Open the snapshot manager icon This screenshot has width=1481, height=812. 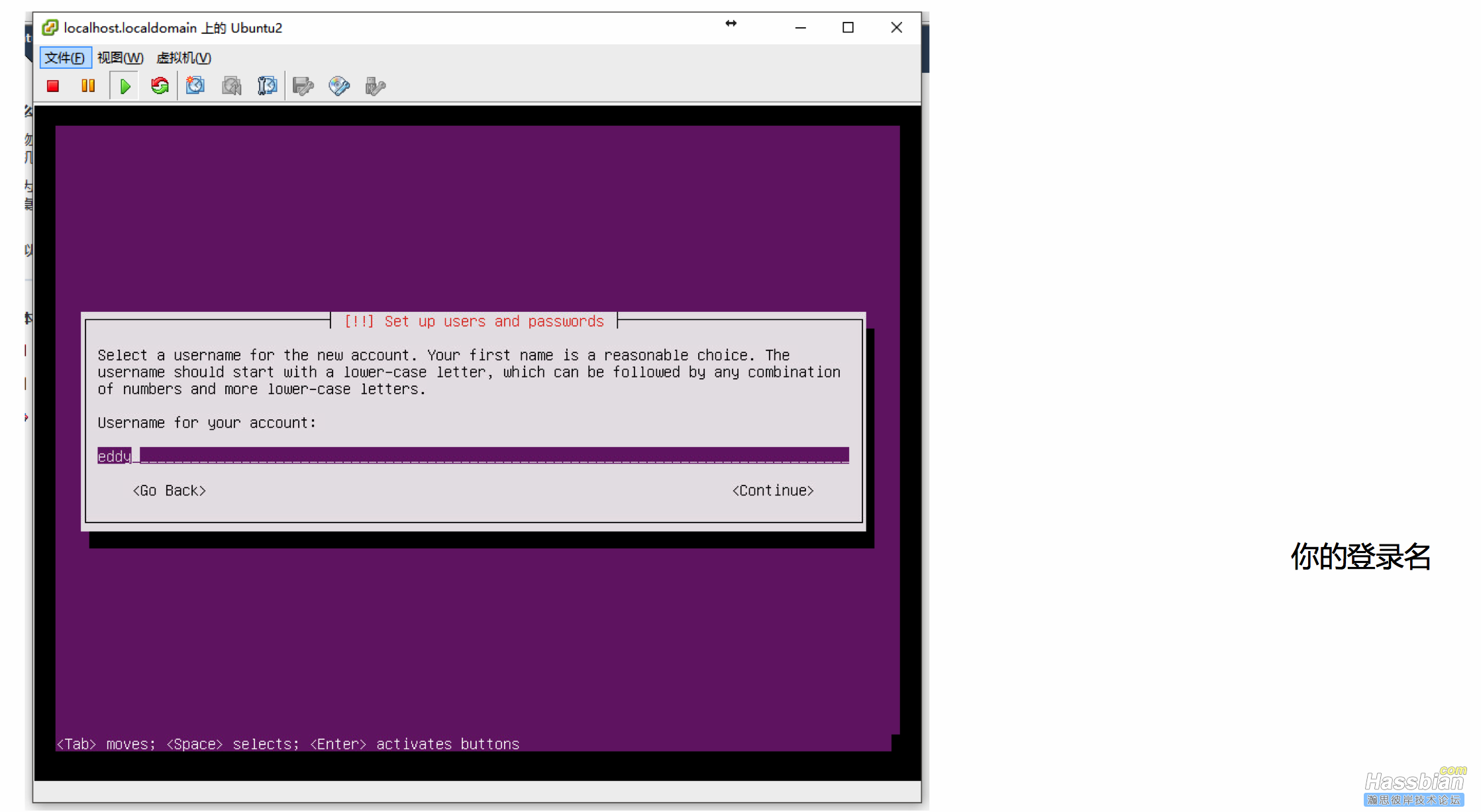268,86
